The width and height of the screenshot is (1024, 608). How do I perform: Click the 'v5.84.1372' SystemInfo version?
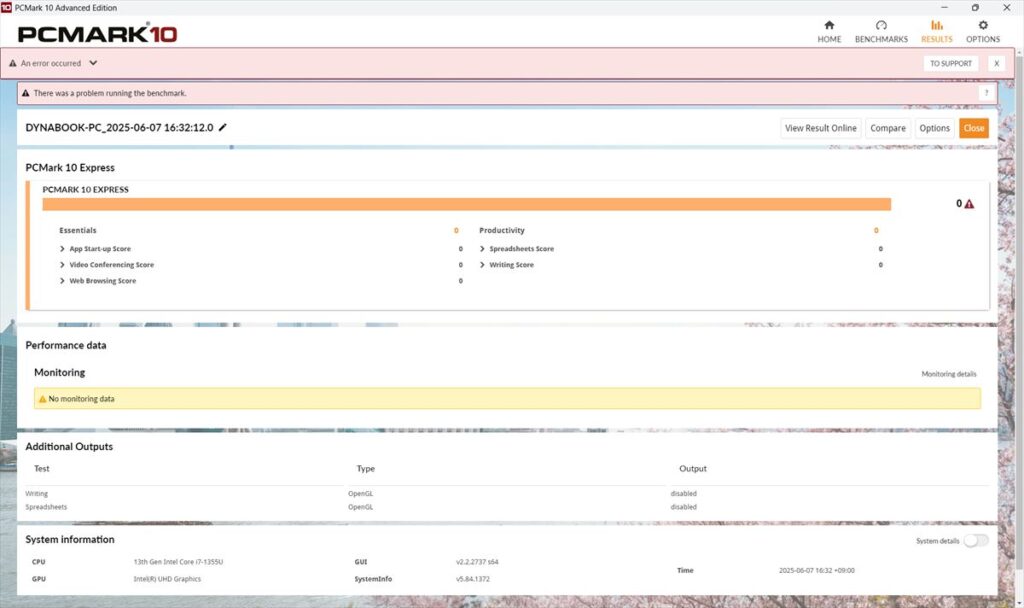click(473, 579)
